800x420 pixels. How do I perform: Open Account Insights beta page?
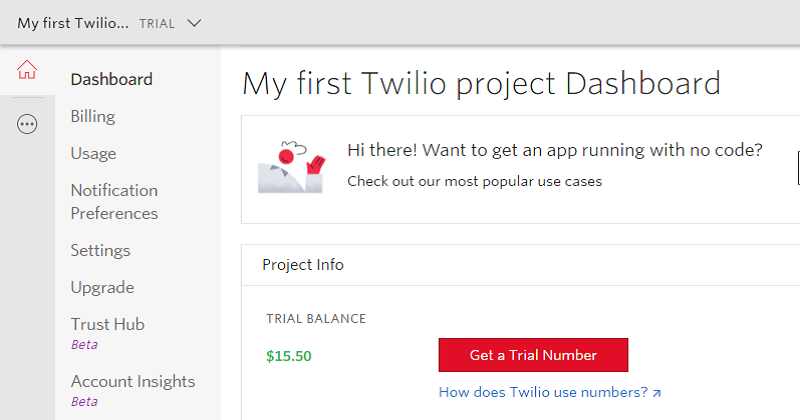coord(133,390)
